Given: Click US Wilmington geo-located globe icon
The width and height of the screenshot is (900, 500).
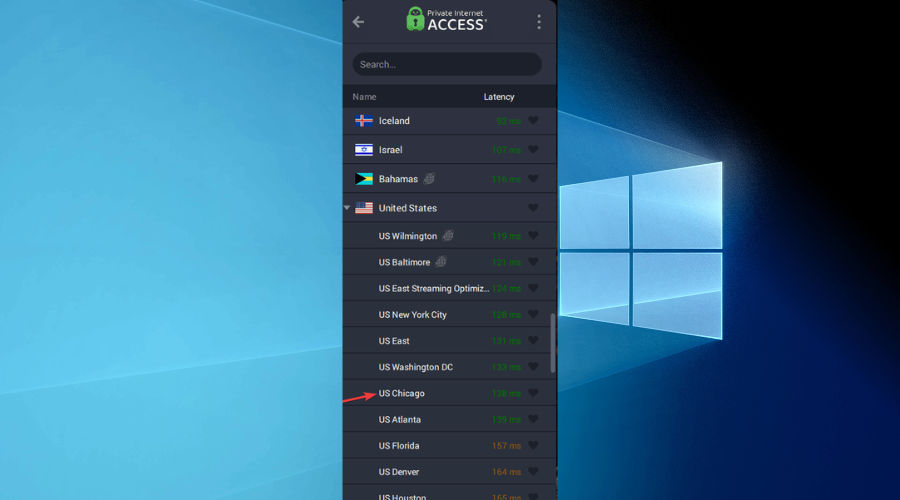Looking at the screenshot, I should tap(448, 235).
